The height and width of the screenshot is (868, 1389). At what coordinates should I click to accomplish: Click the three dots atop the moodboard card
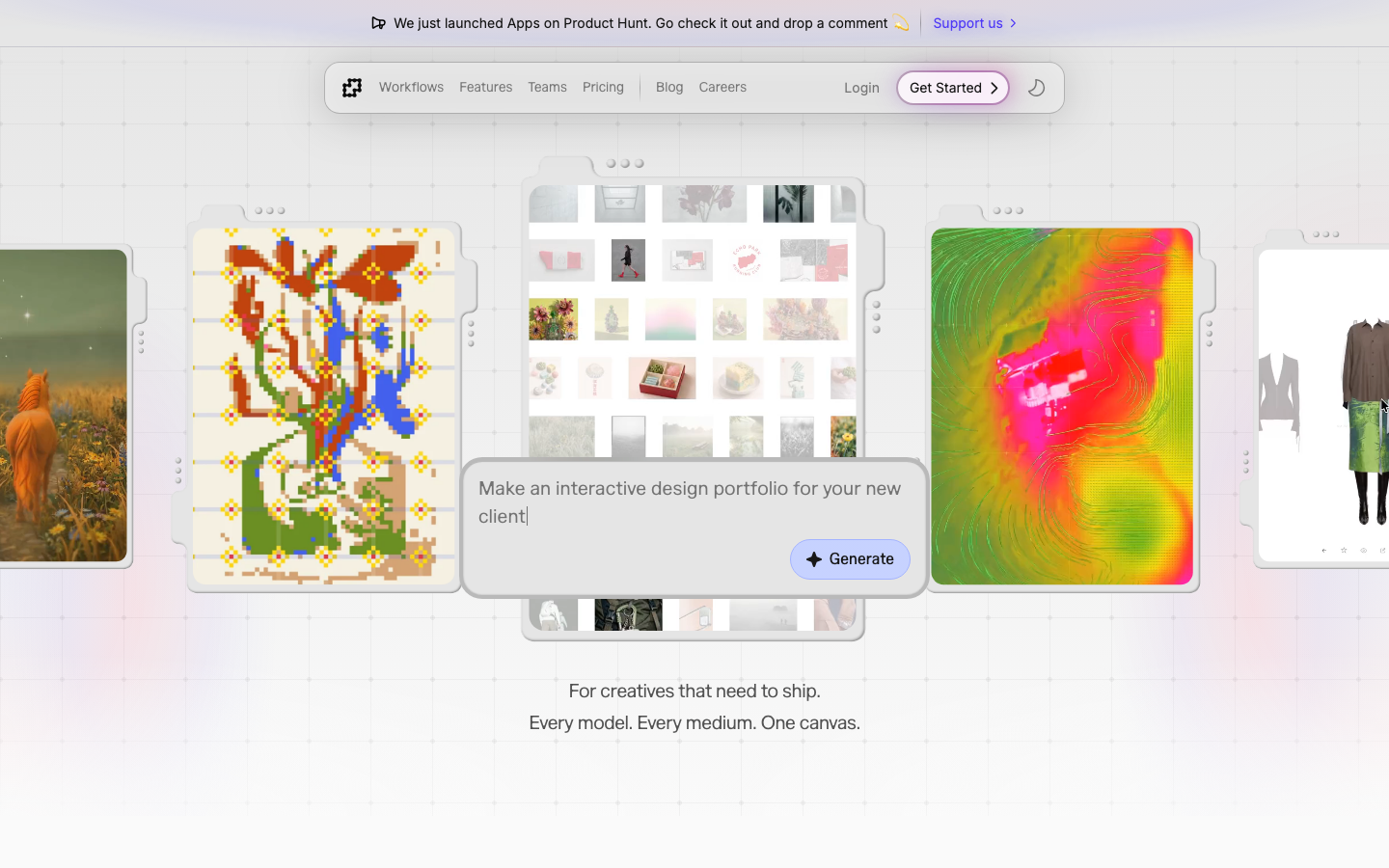[625, 164]
